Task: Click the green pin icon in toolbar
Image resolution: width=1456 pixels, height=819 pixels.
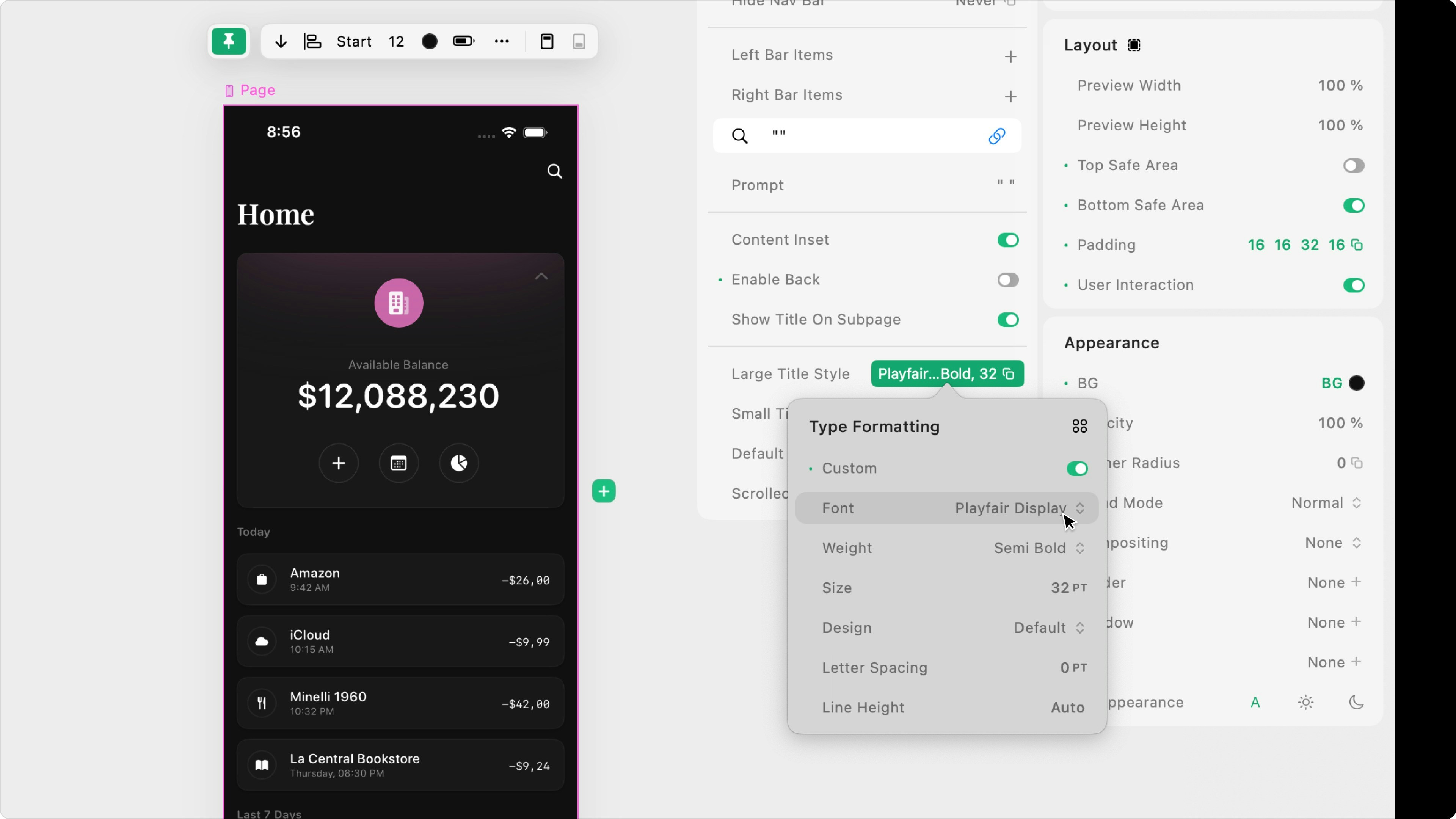Action: [228, 41]
